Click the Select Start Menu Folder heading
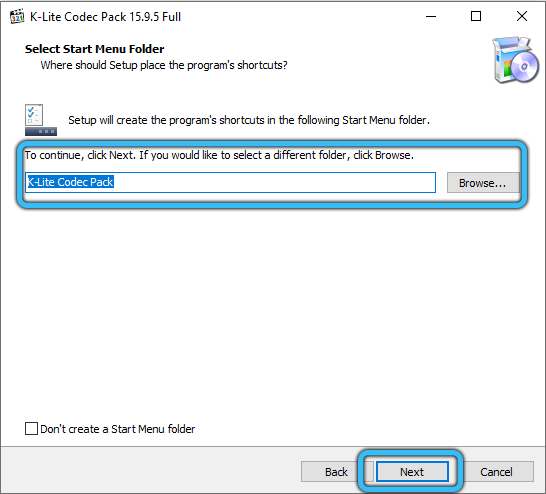Image resolution: width=546 pixels, height=494 pixels. pyautogui.click(x=94, y=49)
